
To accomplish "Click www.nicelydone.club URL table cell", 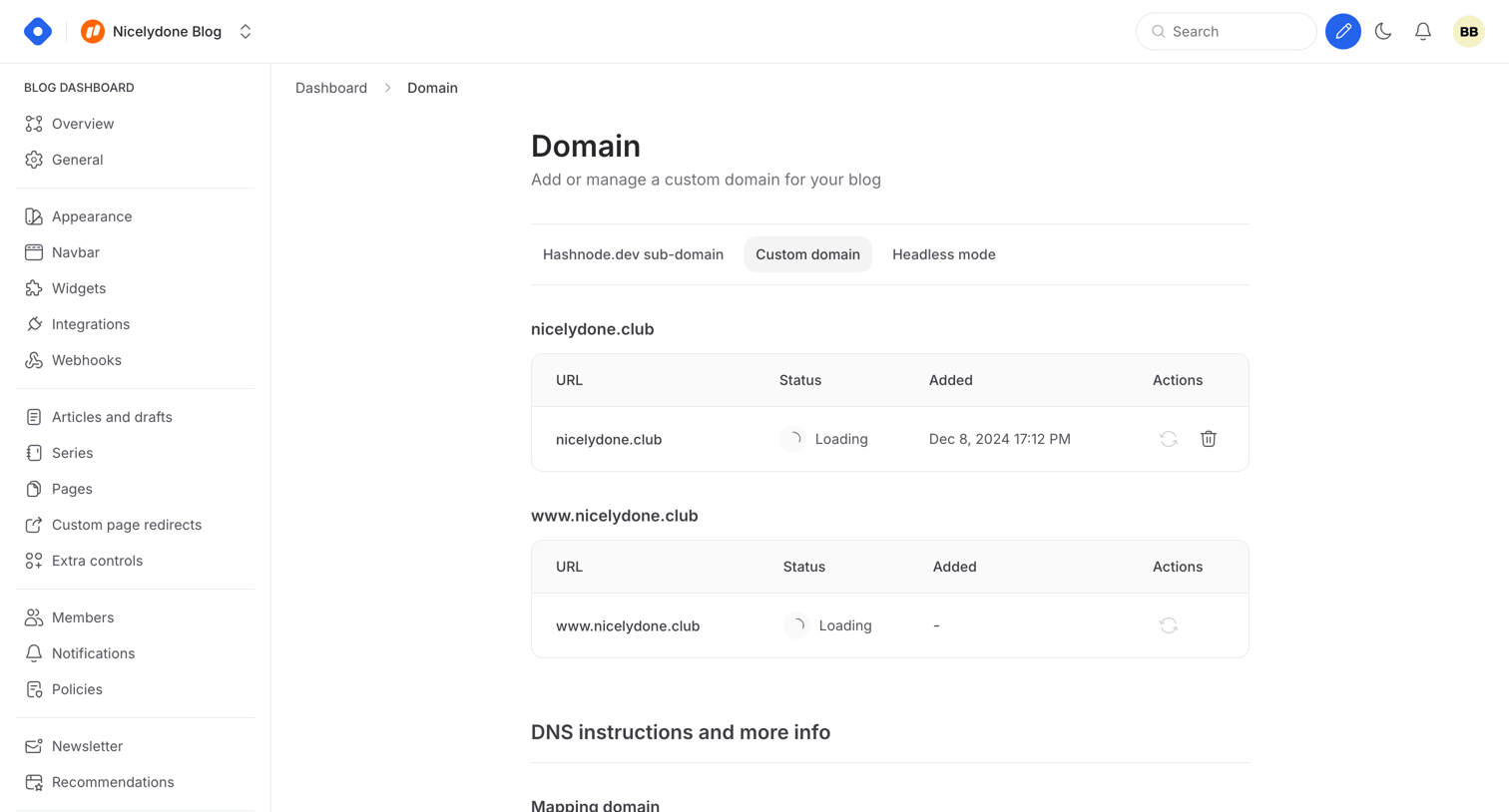I will pos(628,625).
